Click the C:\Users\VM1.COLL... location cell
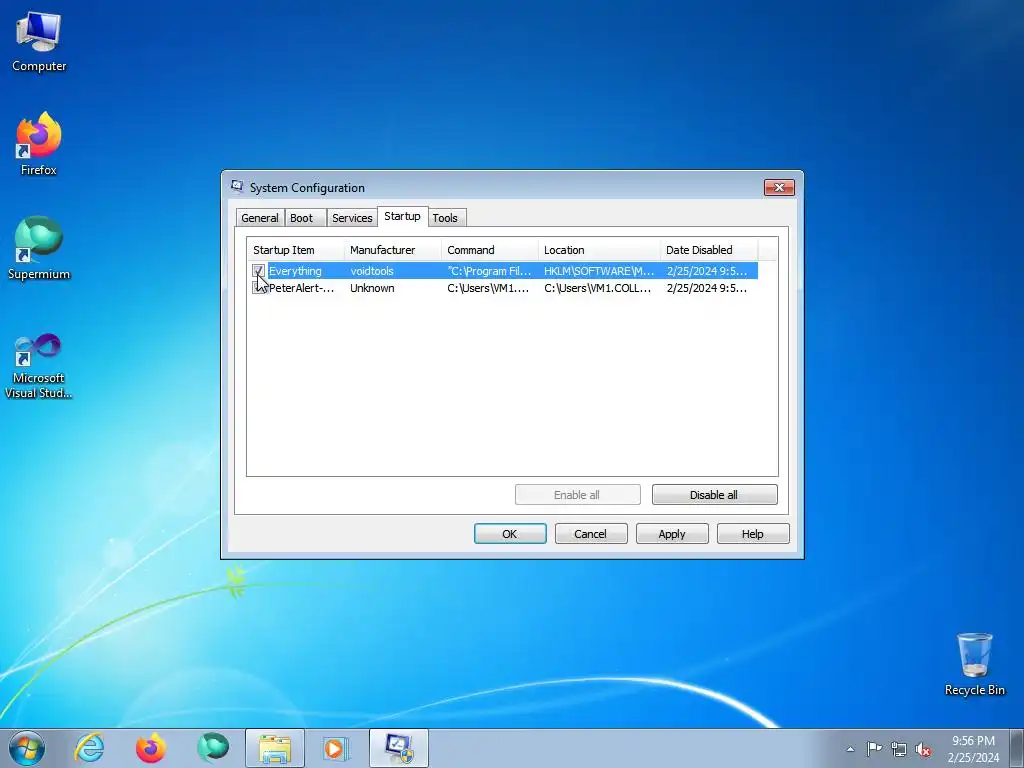Viewport: 1024px width, 768px height. coord(598,288)
